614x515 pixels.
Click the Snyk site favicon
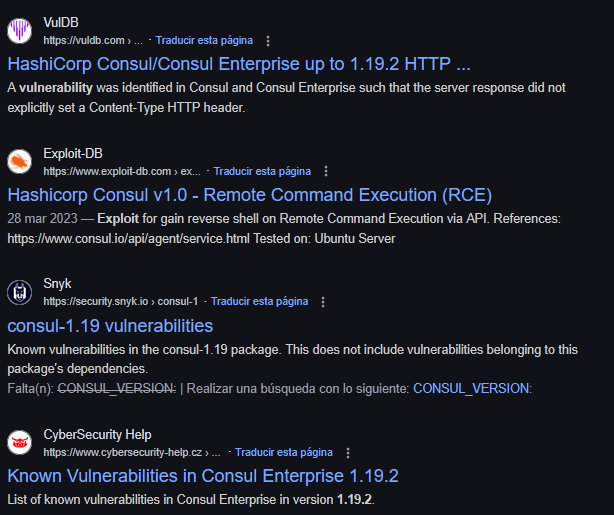click(x=20, y=292)
